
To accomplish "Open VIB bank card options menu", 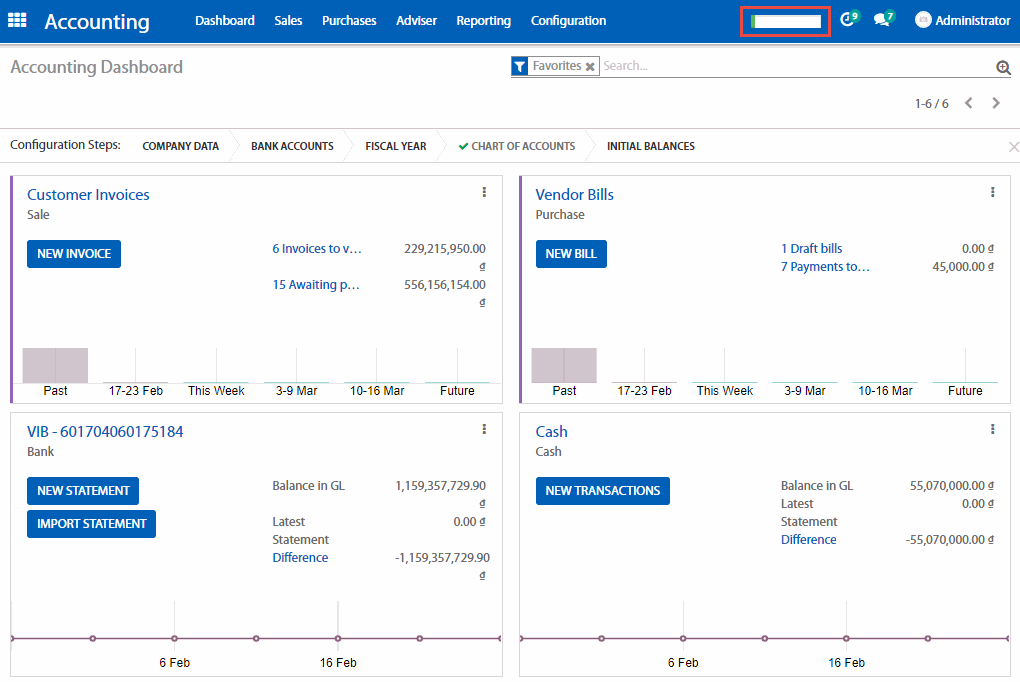I will point(484,429).
